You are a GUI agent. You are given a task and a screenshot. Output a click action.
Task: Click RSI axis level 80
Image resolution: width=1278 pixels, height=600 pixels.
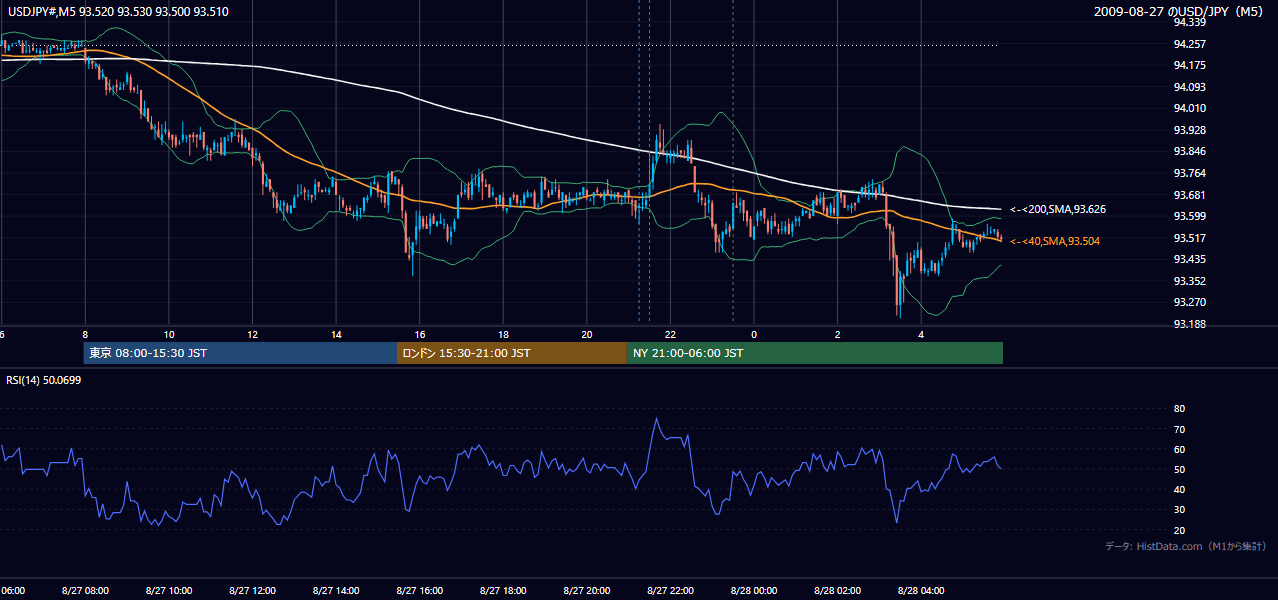[1179, 409]
